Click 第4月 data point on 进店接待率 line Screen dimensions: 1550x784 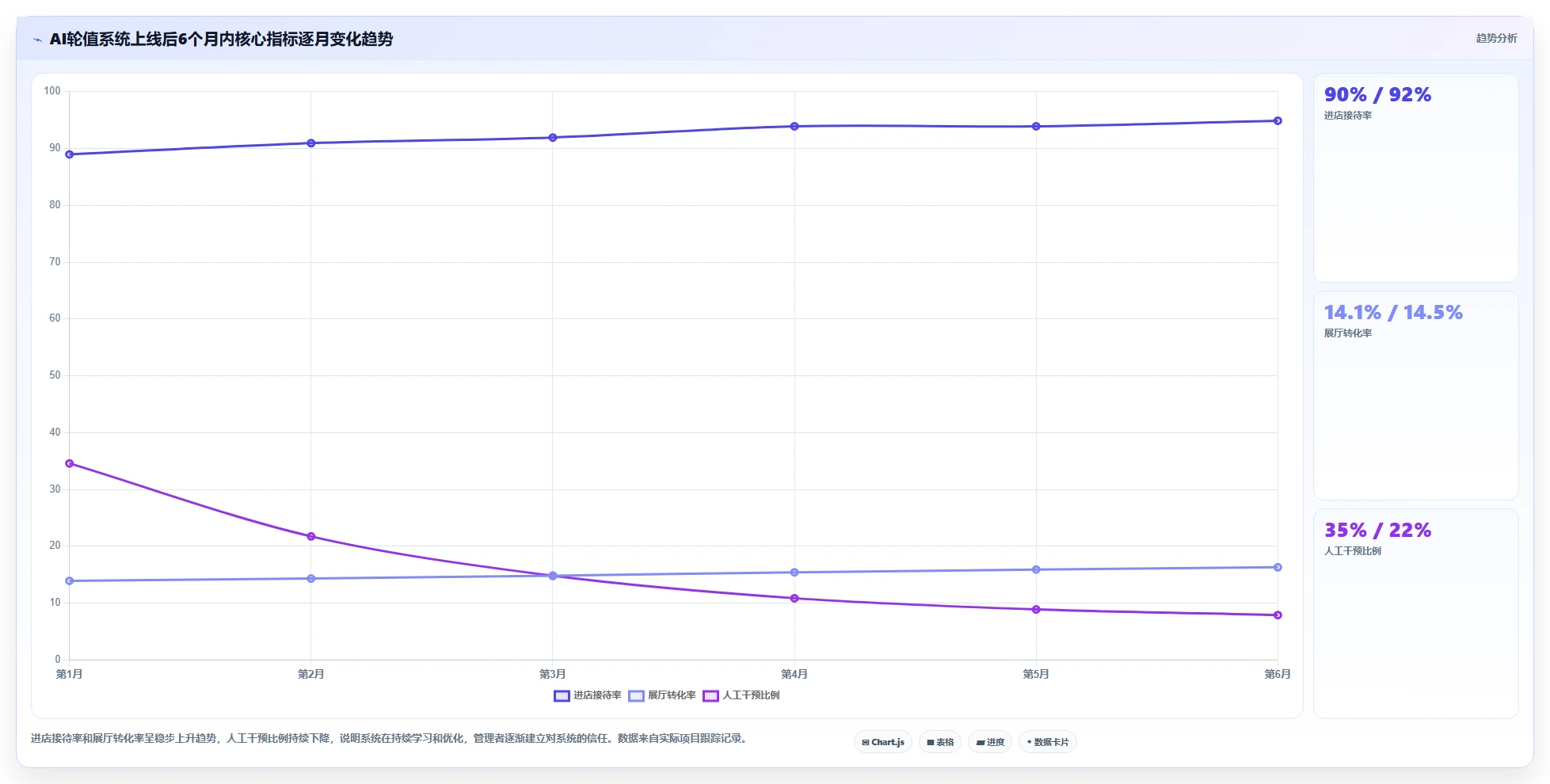click(794, 127)
